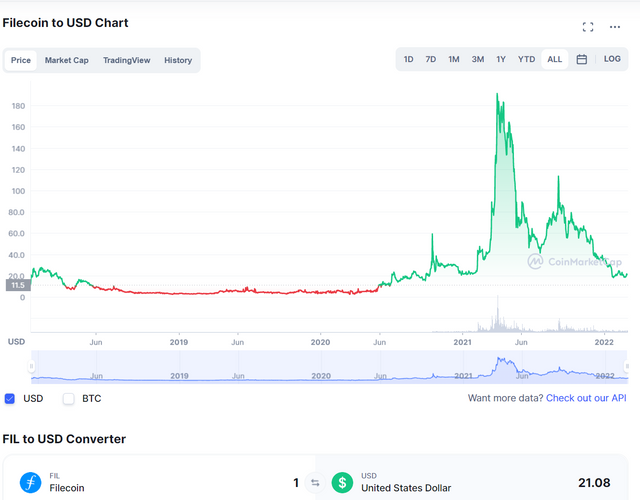Image resolution: width=640 pixels, height=500 pixels.
Task: Click the Filecoin name in the converter
Action: coord(67,488)
